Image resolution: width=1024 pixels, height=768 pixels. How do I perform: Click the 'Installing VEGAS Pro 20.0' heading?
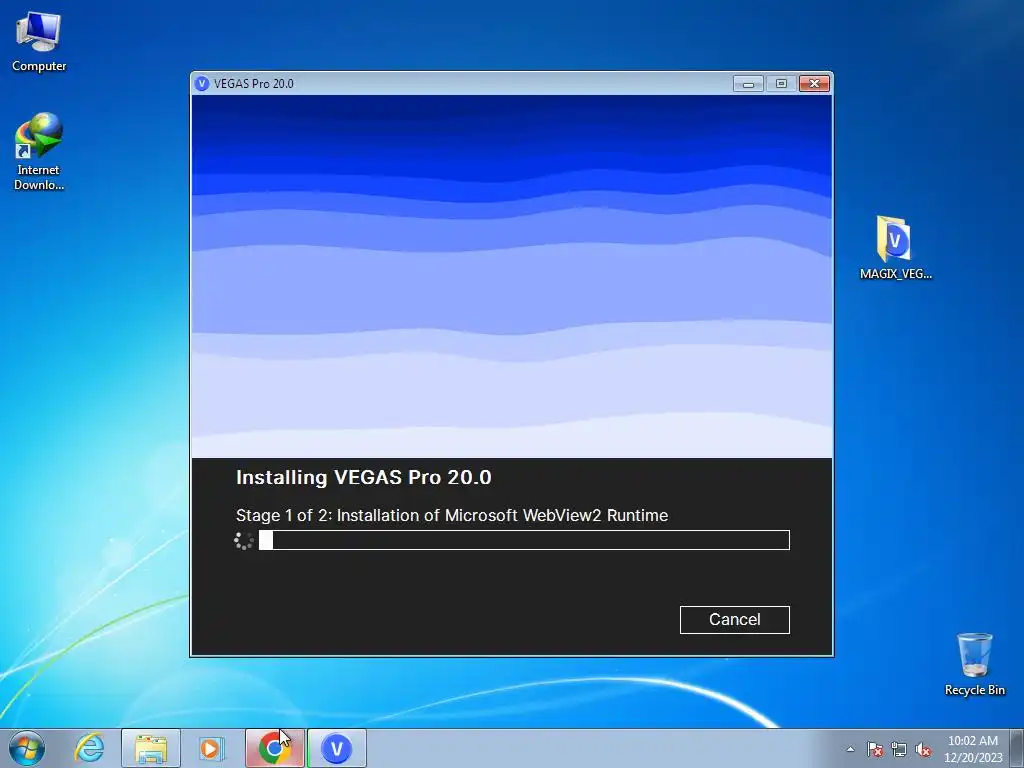tap(364, 477)
